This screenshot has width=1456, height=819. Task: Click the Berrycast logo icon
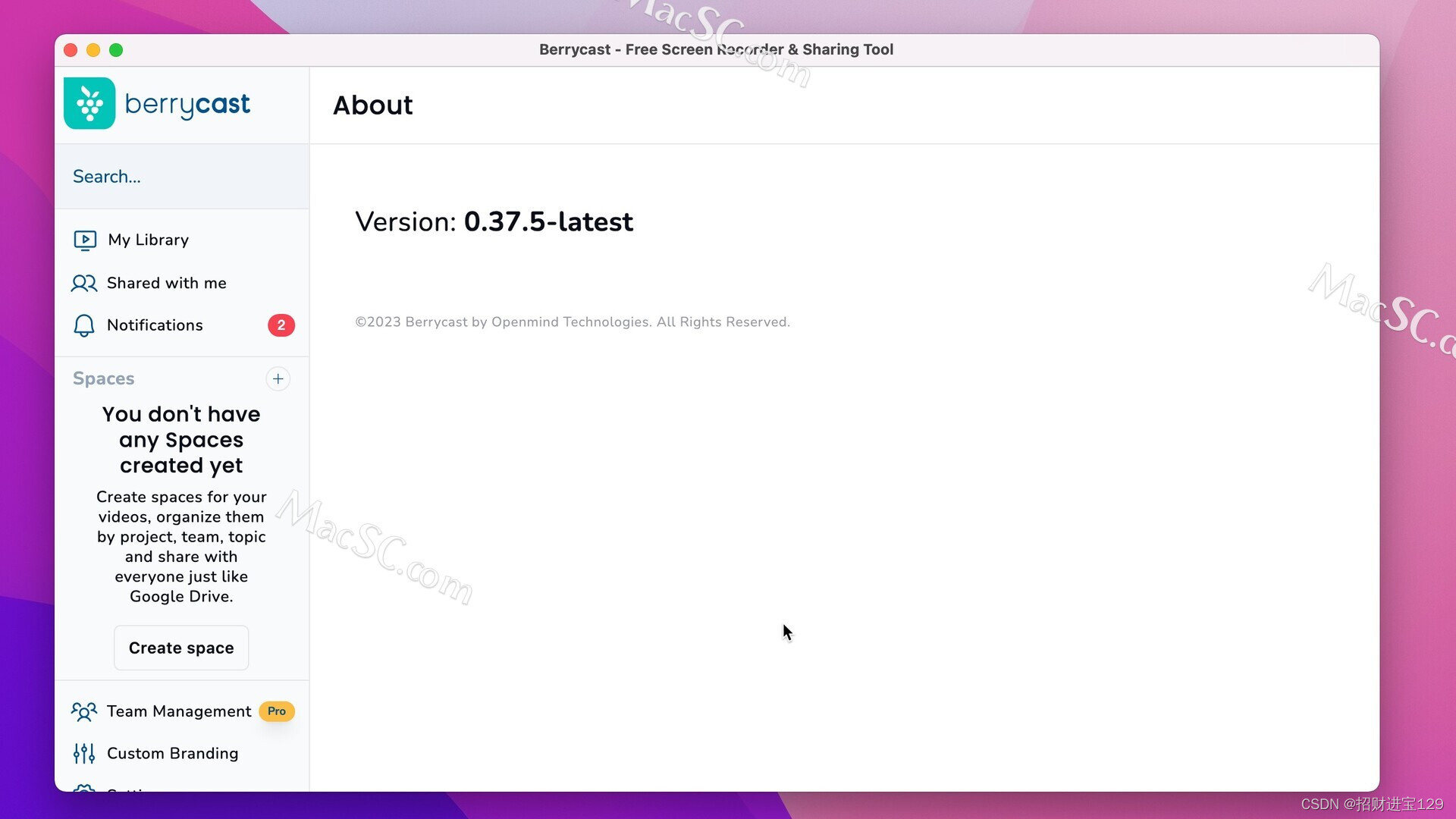point(89,103)
